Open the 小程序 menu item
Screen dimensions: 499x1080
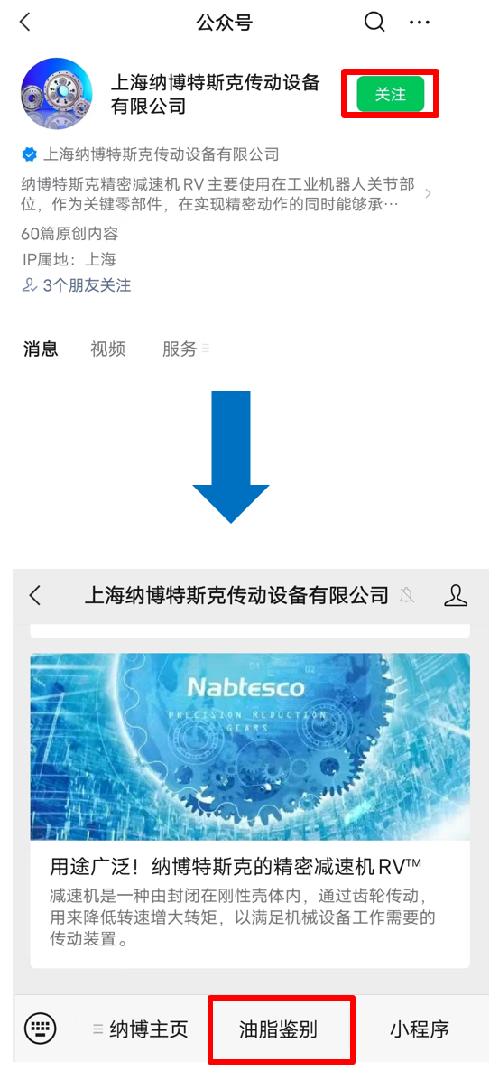point(420,1030)
